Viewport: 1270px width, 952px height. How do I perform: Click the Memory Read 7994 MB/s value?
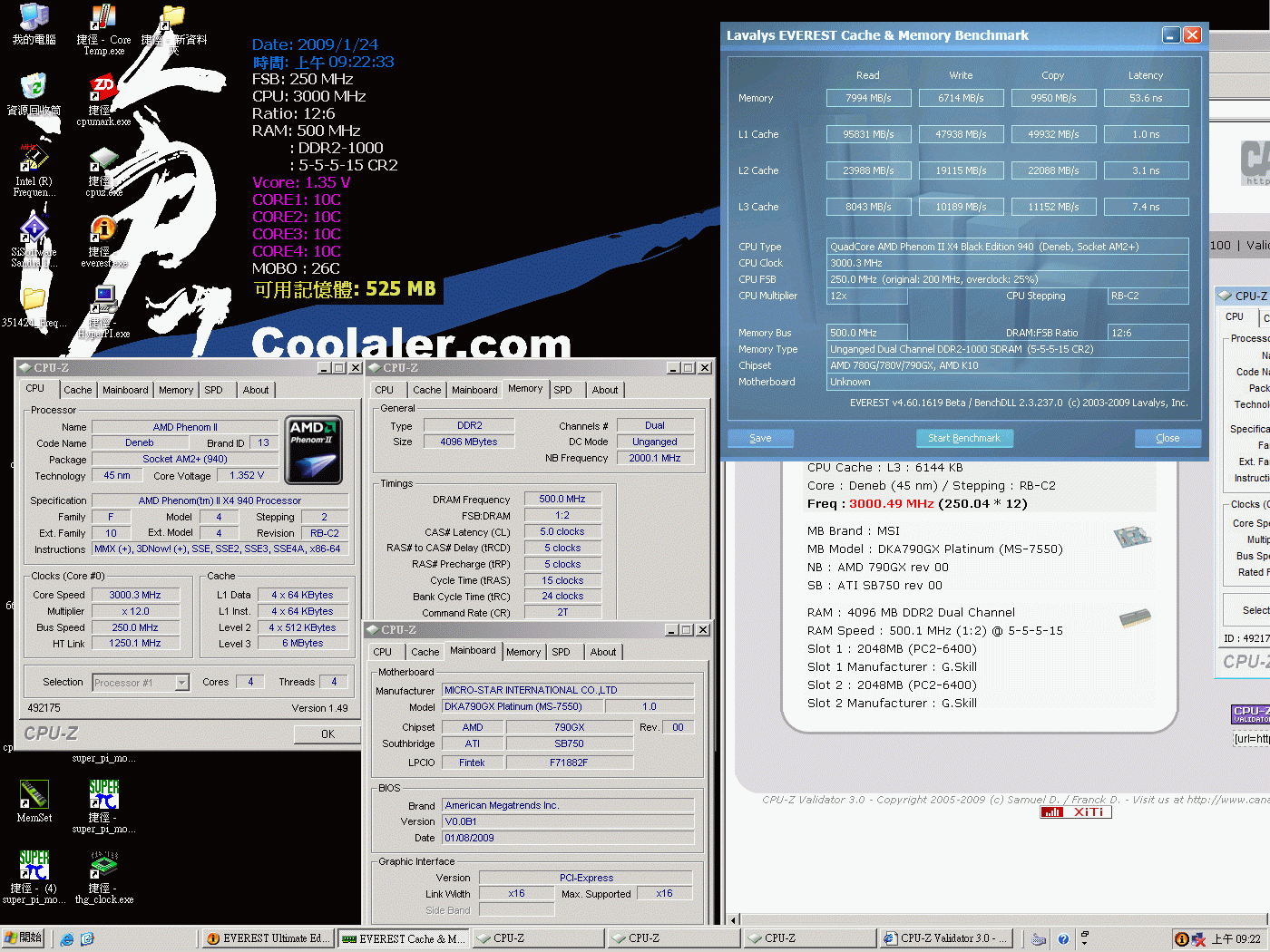tap(868, 98)
